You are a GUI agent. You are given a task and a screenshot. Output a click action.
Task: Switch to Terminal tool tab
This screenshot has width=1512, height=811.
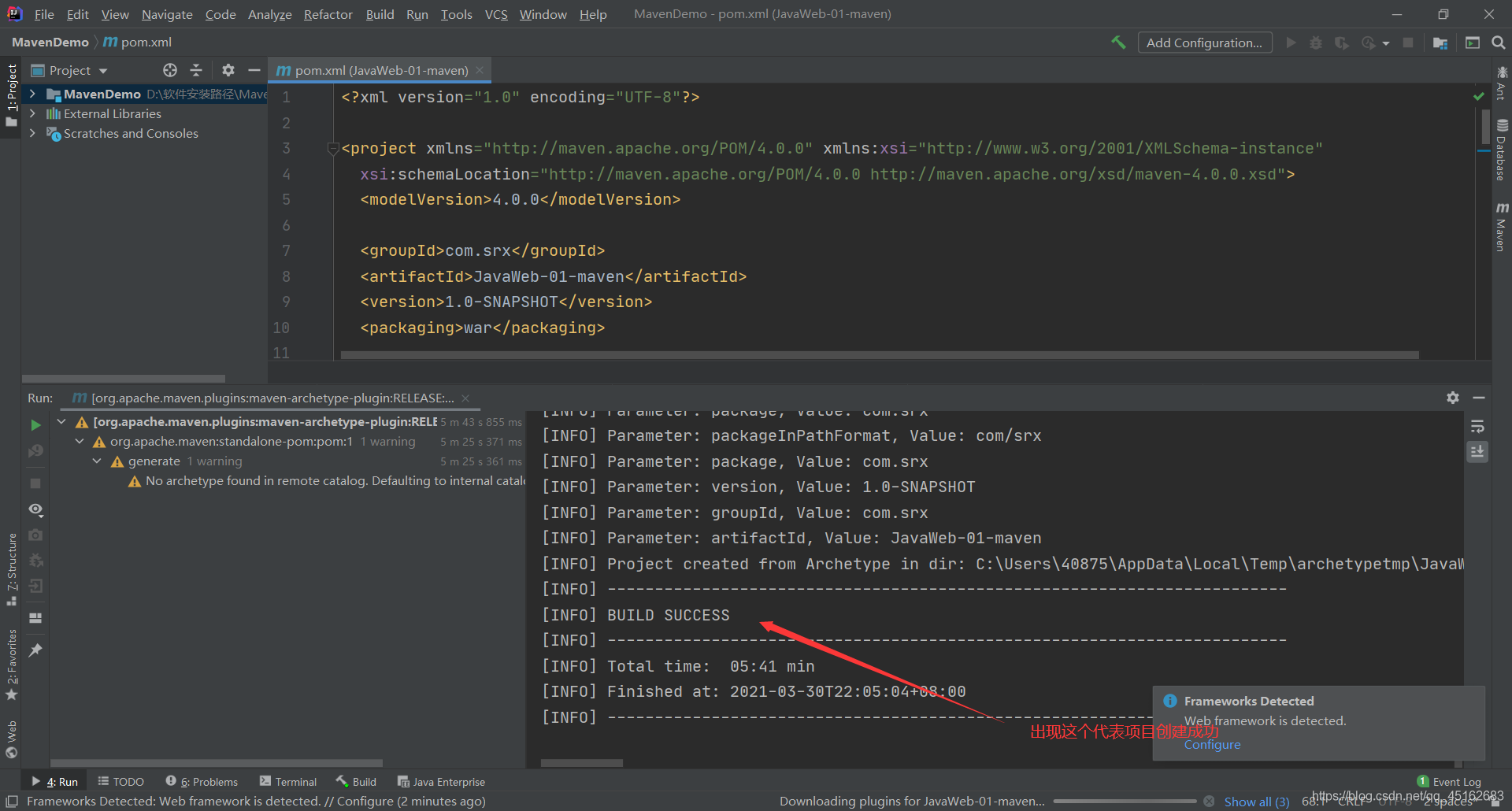point(288,782)
